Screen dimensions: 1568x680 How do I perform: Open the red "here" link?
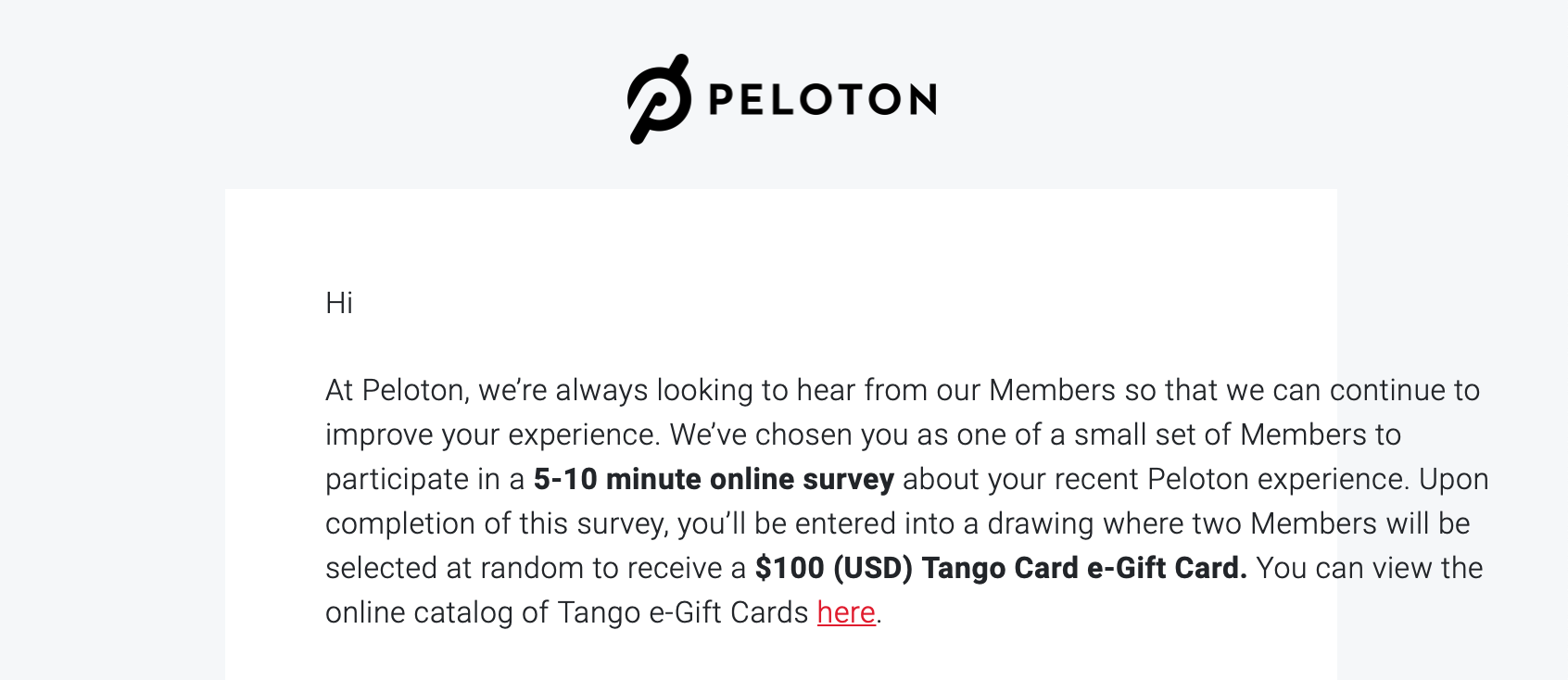click(x=845, y=612)
